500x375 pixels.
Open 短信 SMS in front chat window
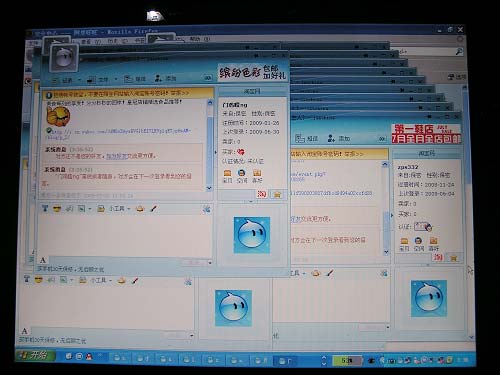[x=135, y=79]
